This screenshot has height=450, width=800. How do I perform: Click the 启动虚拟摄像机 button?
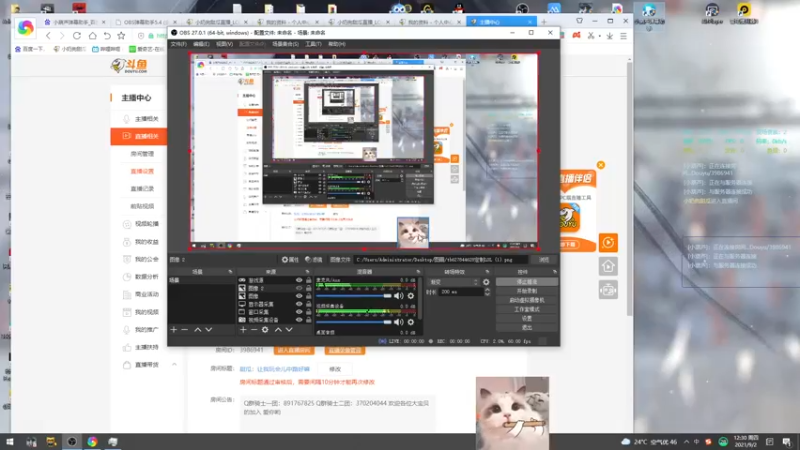pyautogui.click(x=527, y=300)
